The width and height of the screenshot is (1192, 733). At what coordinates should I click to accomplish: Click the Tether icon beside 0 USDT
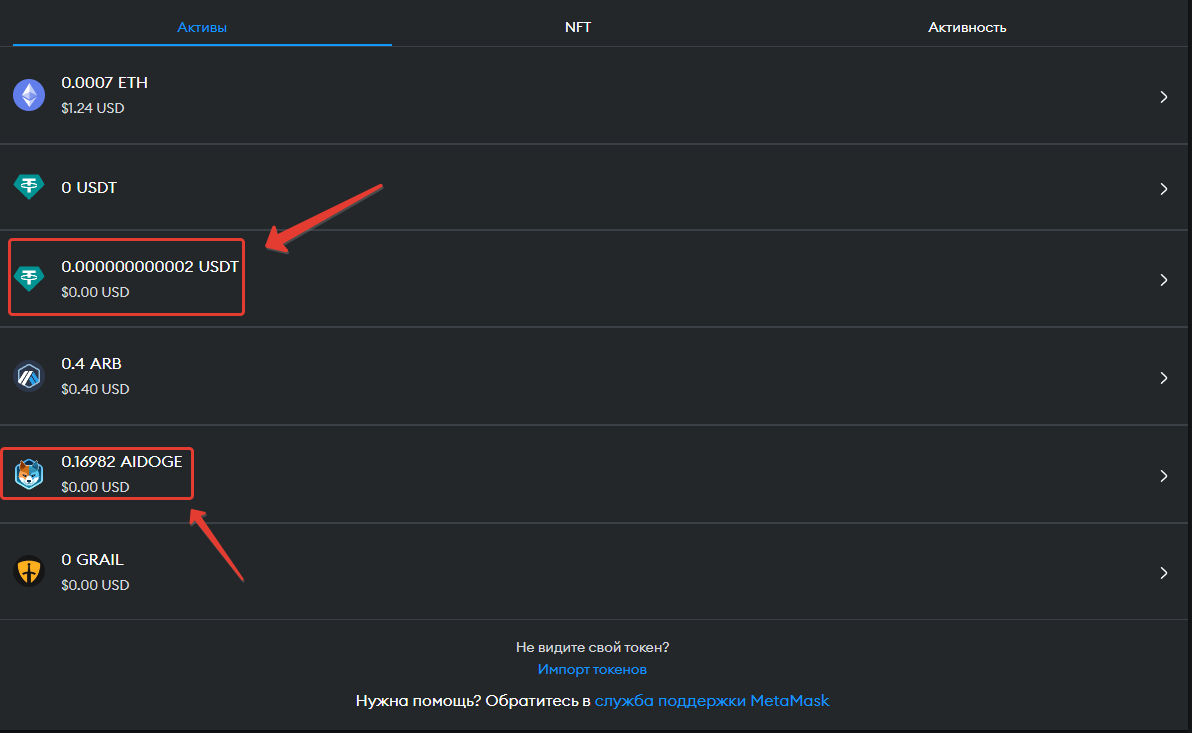(29, 186)
